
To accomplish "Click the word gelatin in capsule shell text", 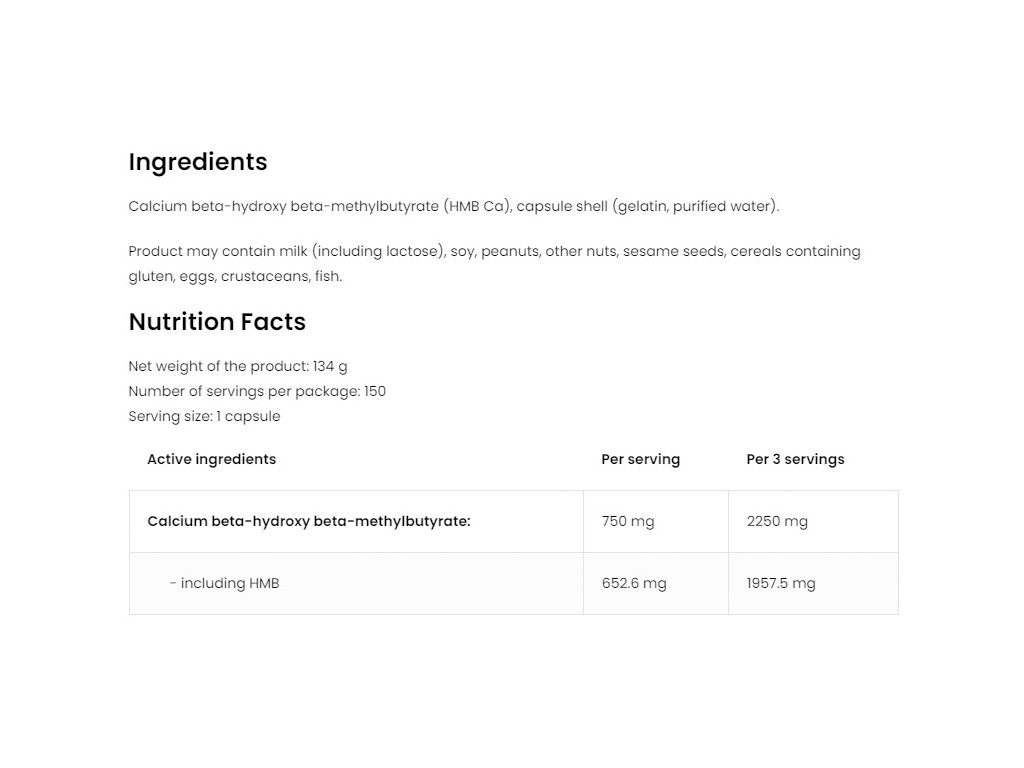I will coord(643,206).
